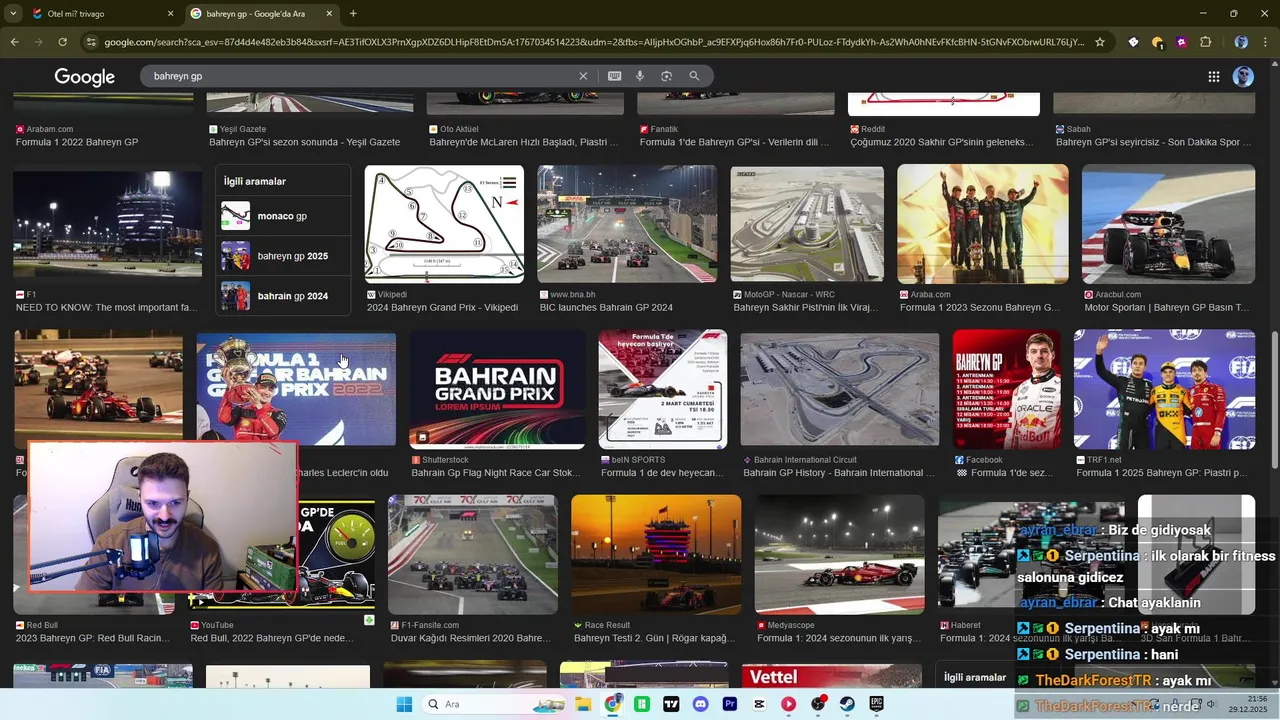Viewport: 1280px width, 720px height.
Task: Open Discord from the taskbar
Action: (700, 704)
